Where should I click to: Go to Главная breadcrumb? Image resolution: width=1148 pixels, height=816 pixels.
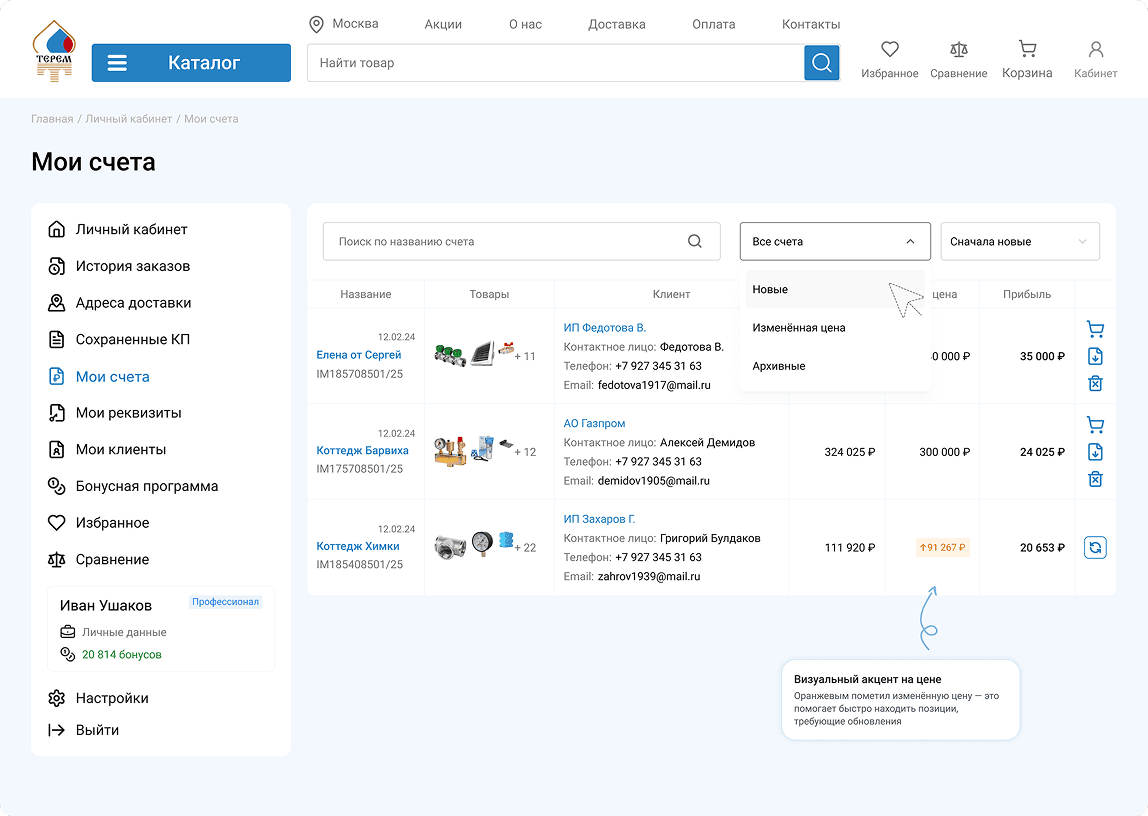52,119
